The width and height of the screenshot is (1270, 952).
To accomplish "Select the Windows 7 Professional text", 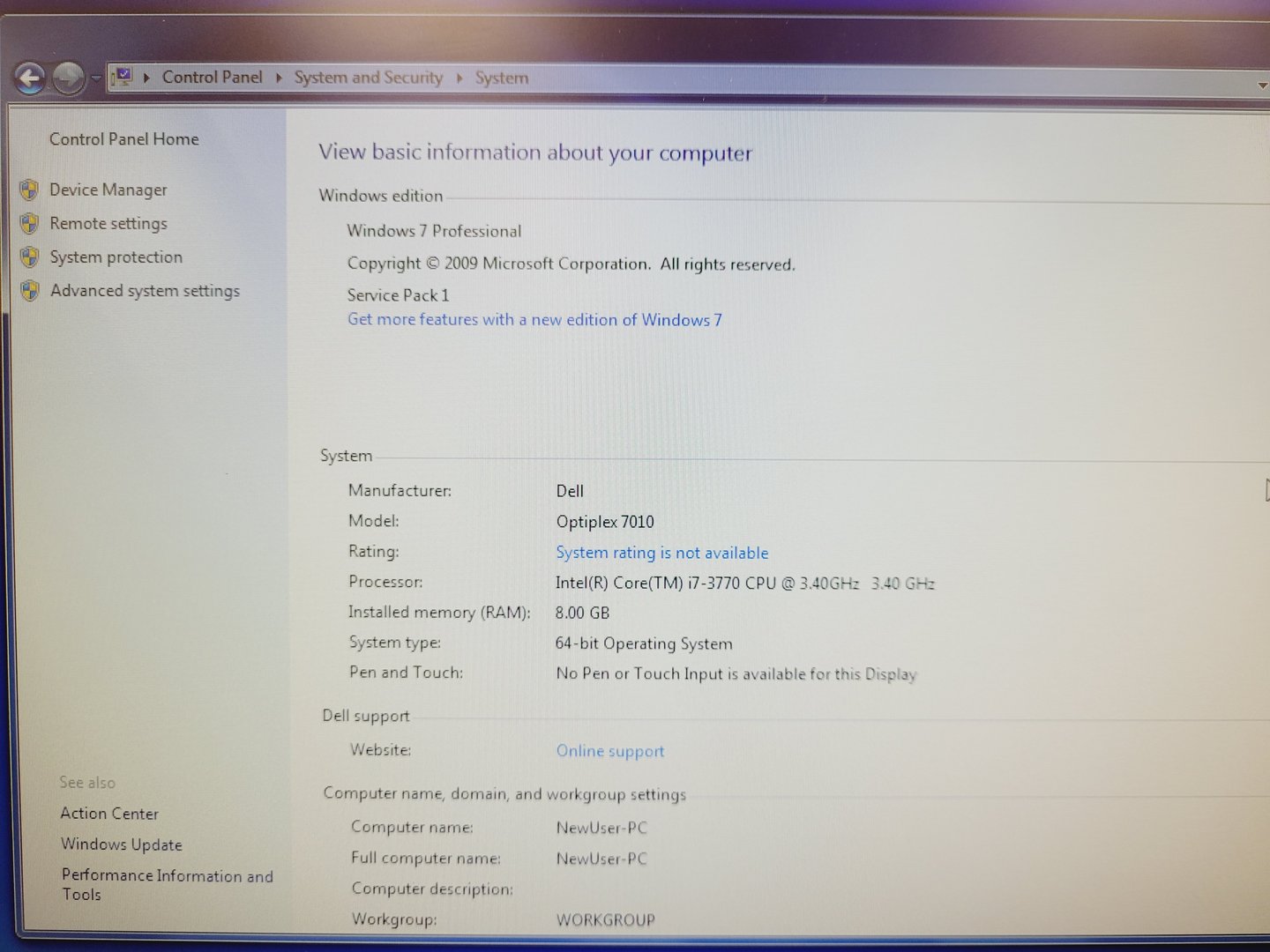I will [434, 231].
